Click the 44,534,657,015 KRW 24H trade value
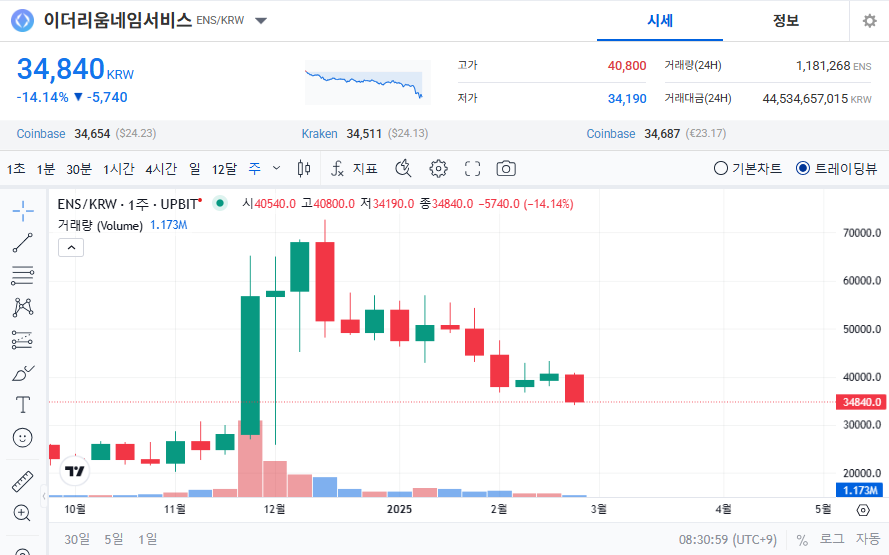 click(817, 99)
